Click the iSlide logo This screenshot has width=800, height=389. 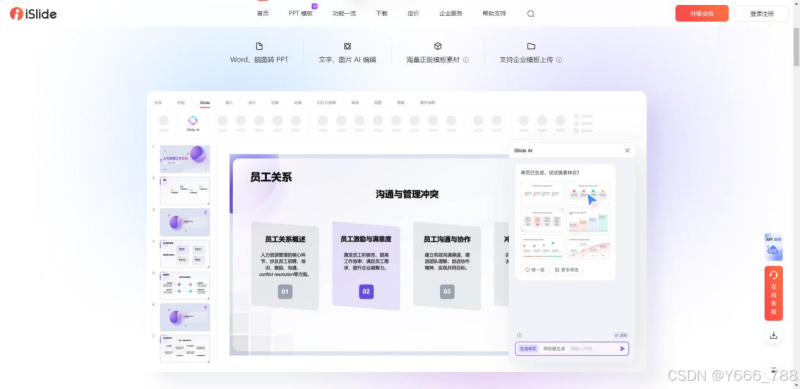click(33, 14)
